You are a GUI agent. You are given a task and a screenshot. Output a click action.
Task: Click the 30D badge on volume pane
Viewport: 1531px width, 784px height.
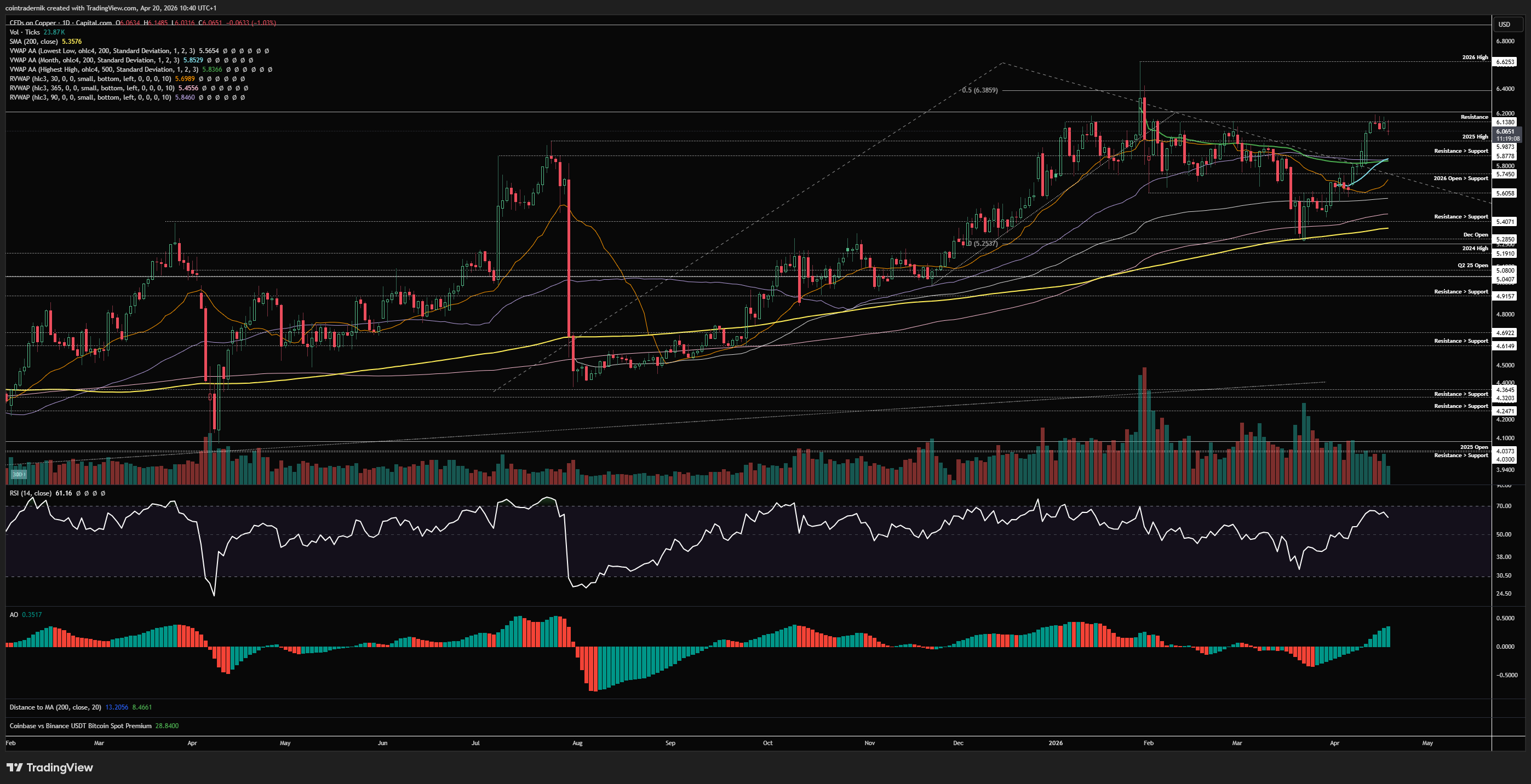pyautogui.click(x=19, y=474)
